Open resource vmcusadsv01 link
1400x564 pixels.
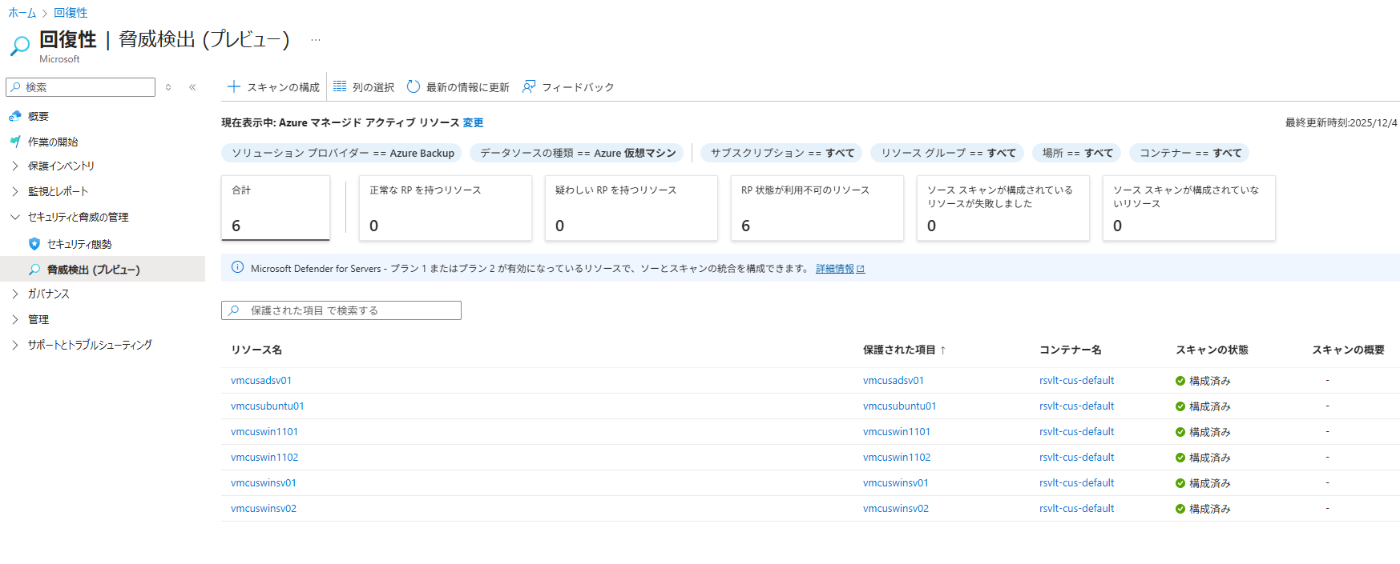pyautogui.click(x=261, y=380)
